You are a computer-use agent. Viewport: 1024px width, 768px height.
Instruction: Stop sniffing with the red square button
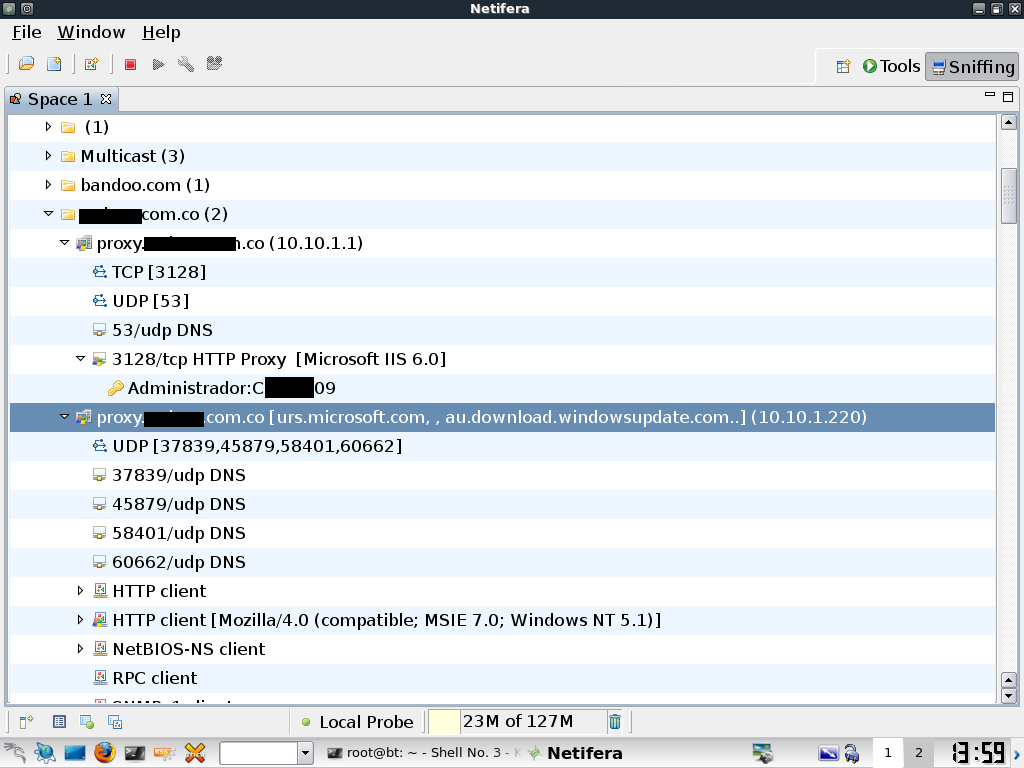[x=131, y=64]
